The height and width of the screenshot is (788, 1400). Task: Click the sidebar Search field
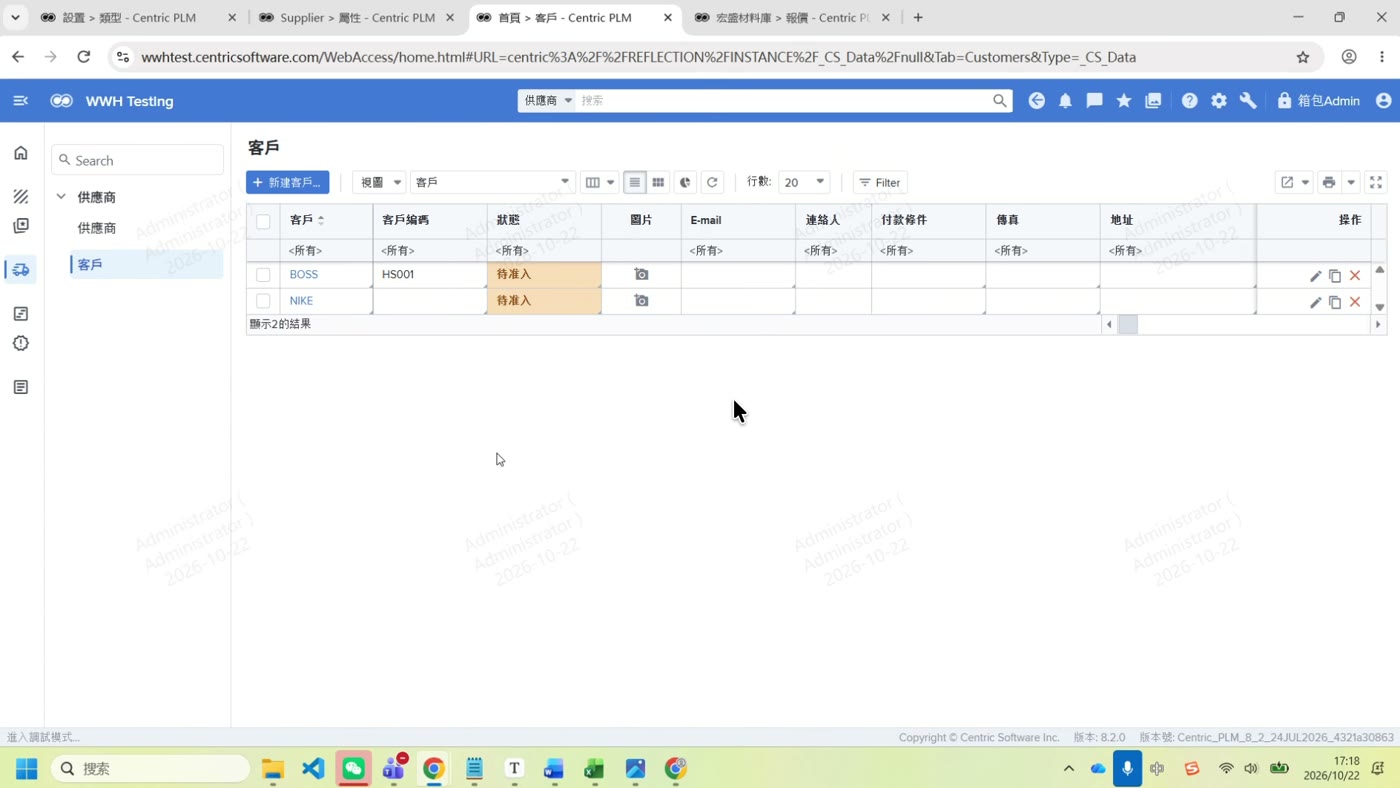click(x=138, y=160)
